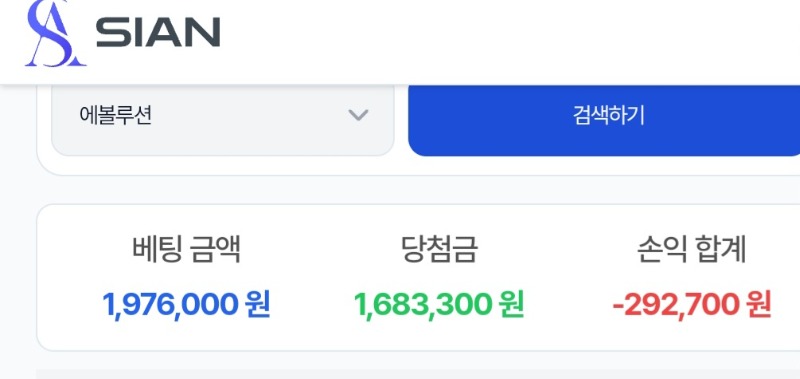800x379 pixels.
Task: Select the red -292,700 원 total
Action: click(x=692, y=305)
